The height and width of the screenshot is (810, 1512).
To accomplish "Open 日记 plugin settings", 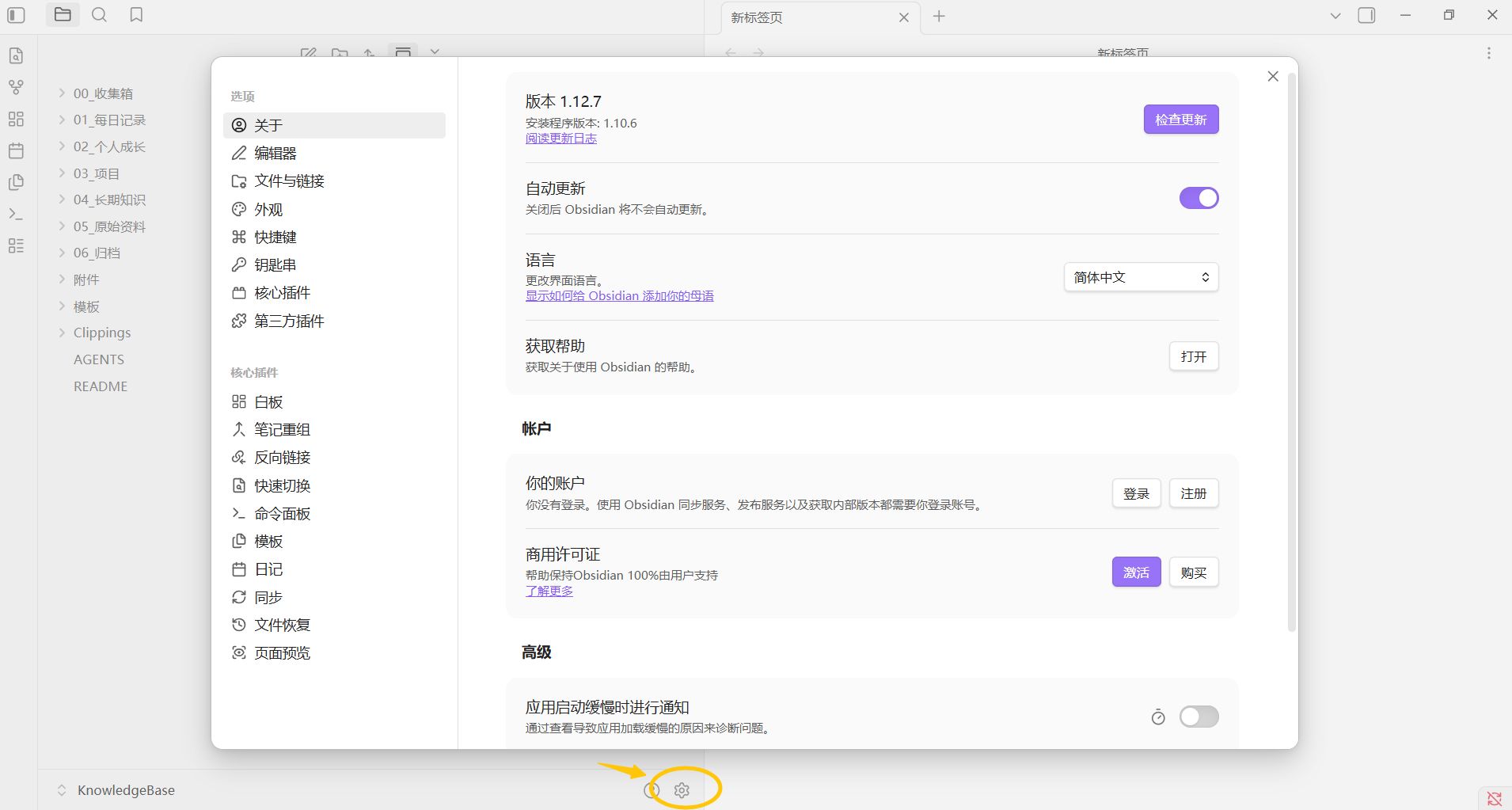I will [334, 569].
